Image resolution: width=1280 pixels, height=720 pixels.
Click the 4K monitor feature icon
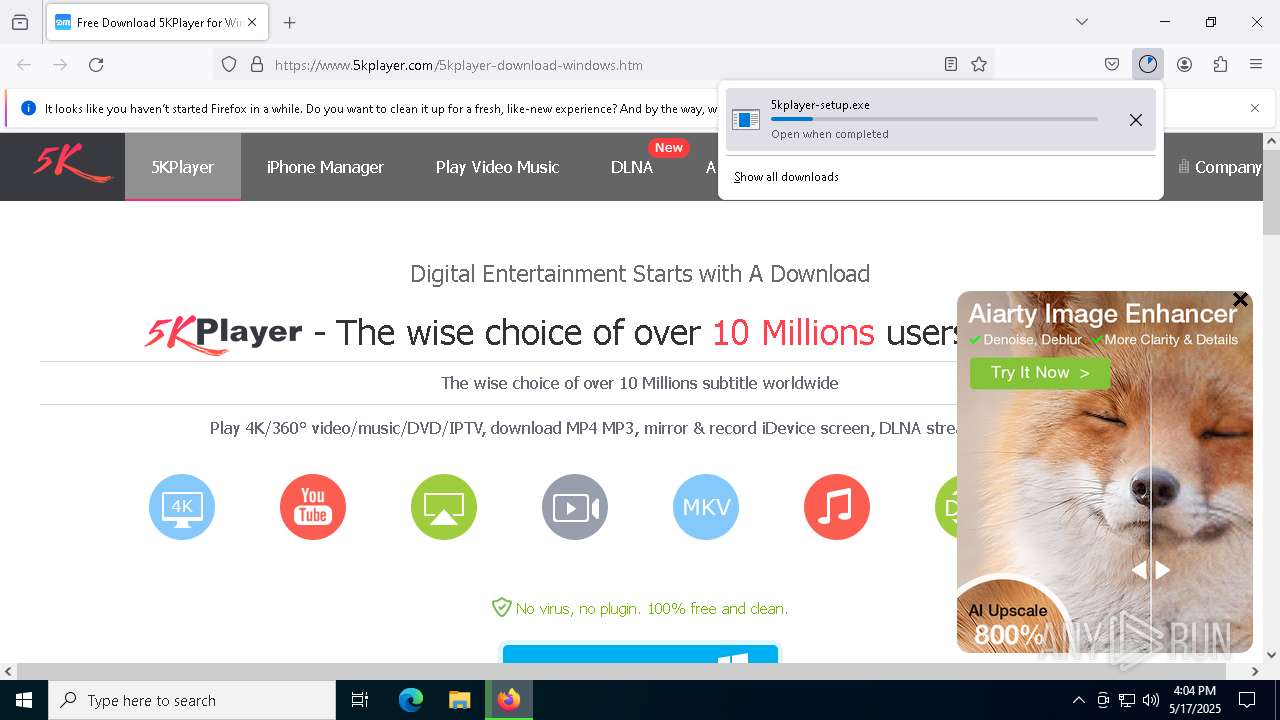point(182,507)
